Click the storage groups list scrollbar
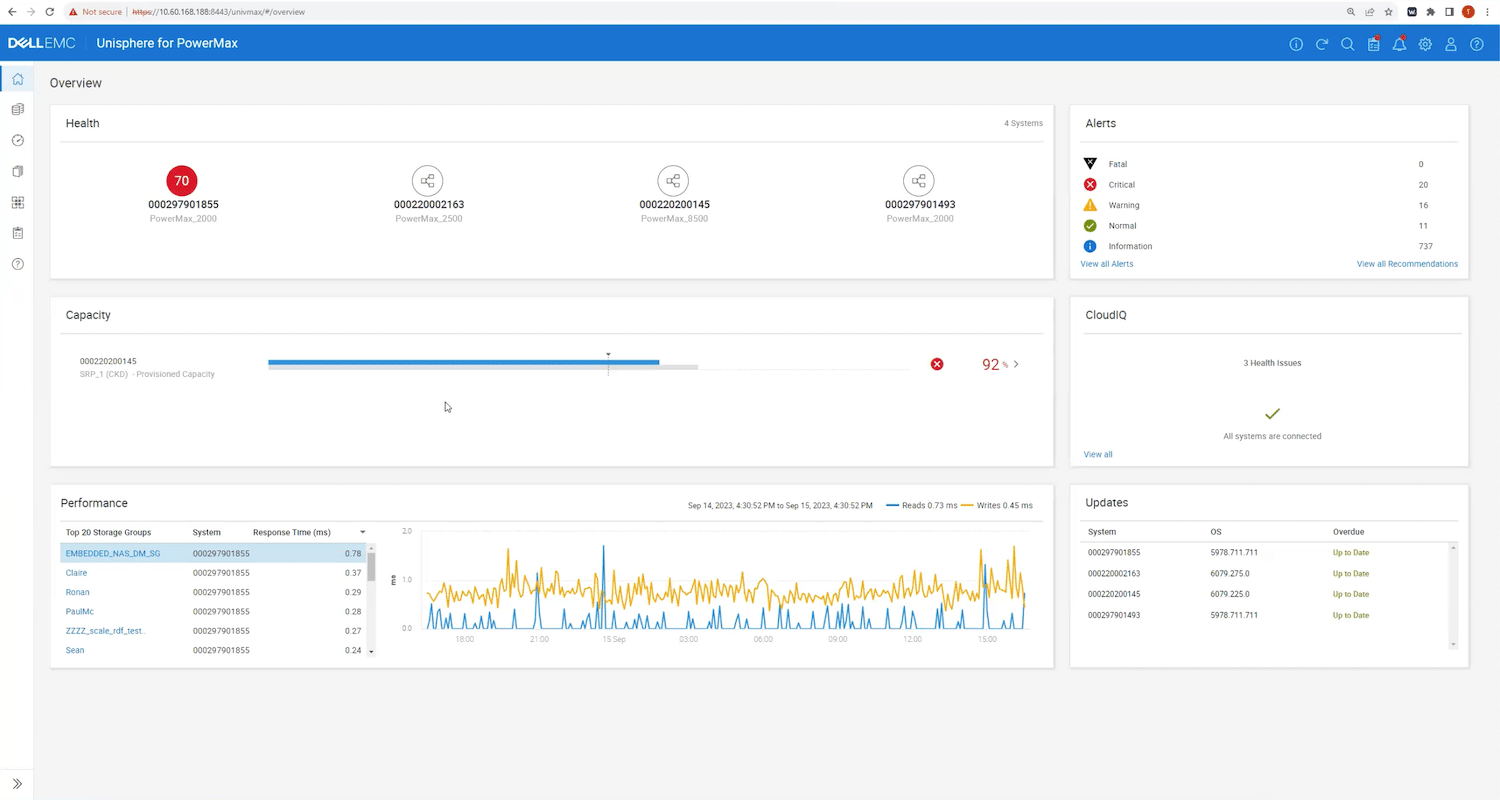 click(371, 567)
